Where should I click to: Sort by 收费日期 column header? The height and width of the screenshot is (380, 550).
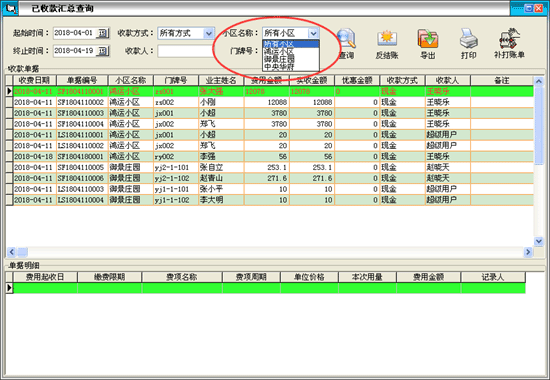[x=34, y=80]
